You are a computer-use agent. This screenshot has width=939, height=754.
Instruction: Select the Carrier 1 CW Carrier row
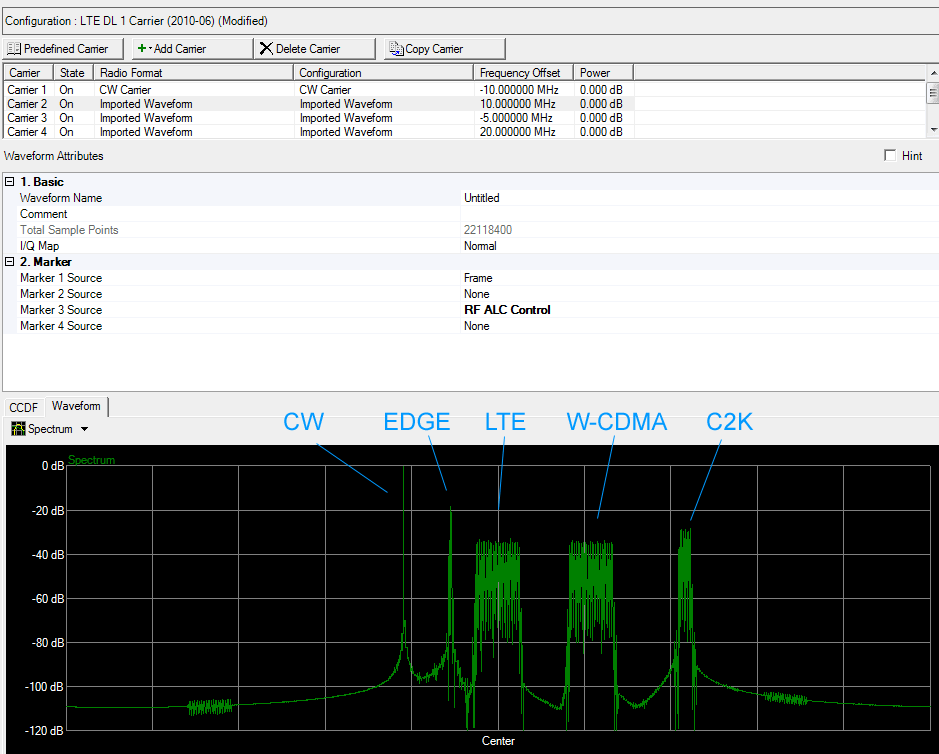125,90
